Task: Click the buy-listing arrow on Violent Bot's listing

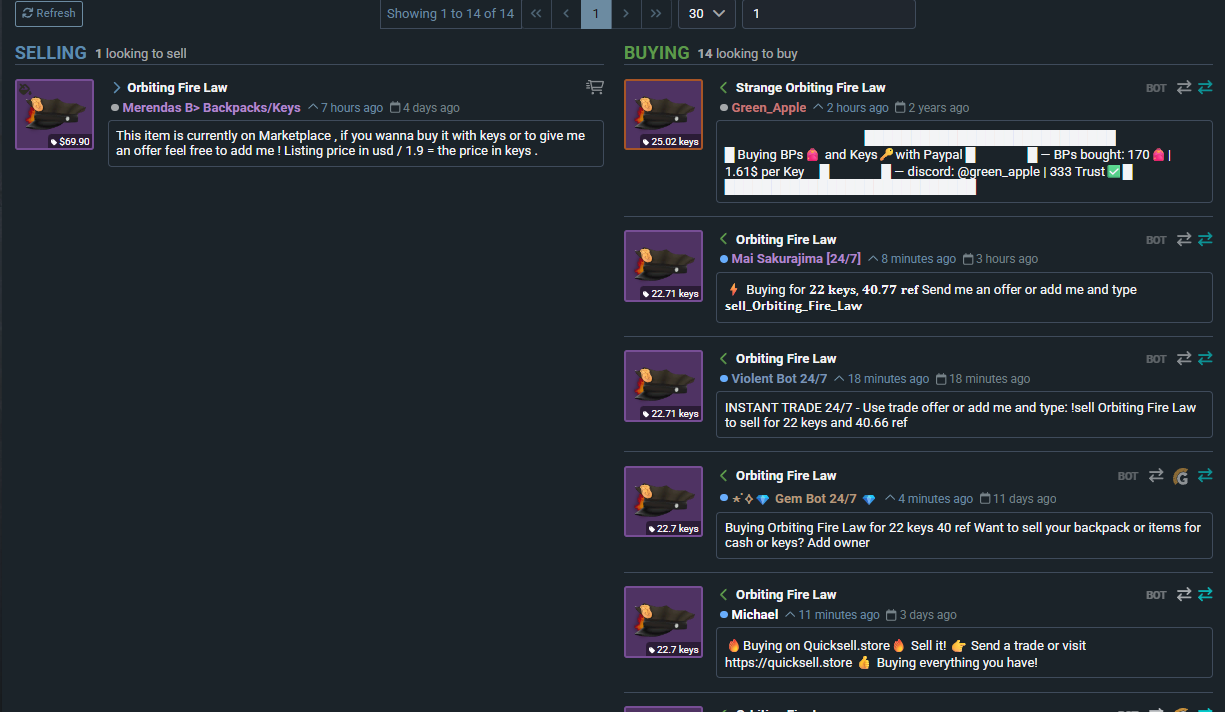Action: [x=724, y=358]
